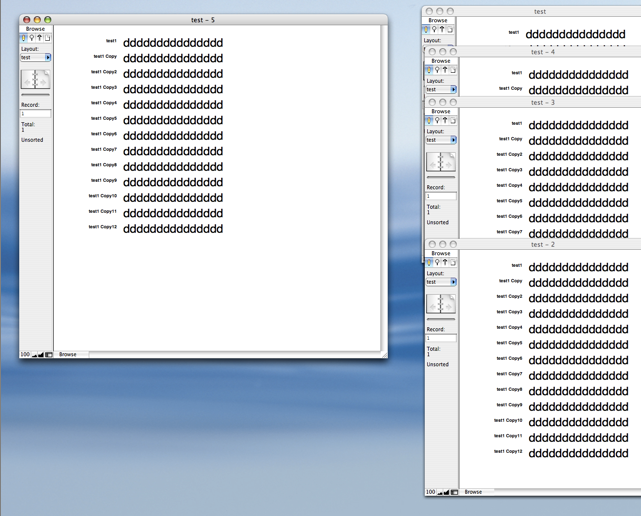641x516 pixels.
Task: Click Record number field in test - 5 window
Action: pyautogui.click(x=35, y=114)
